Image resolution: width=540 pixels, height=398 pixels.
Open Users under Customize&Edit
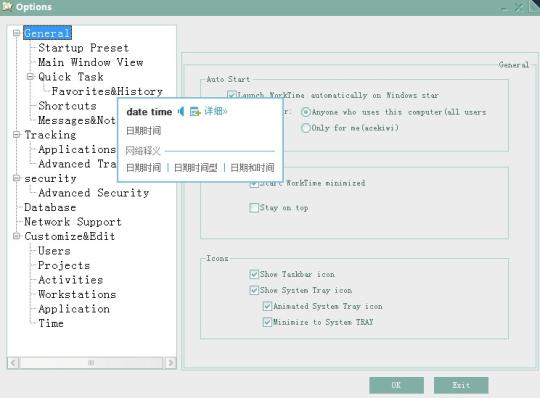click(54, 251)
